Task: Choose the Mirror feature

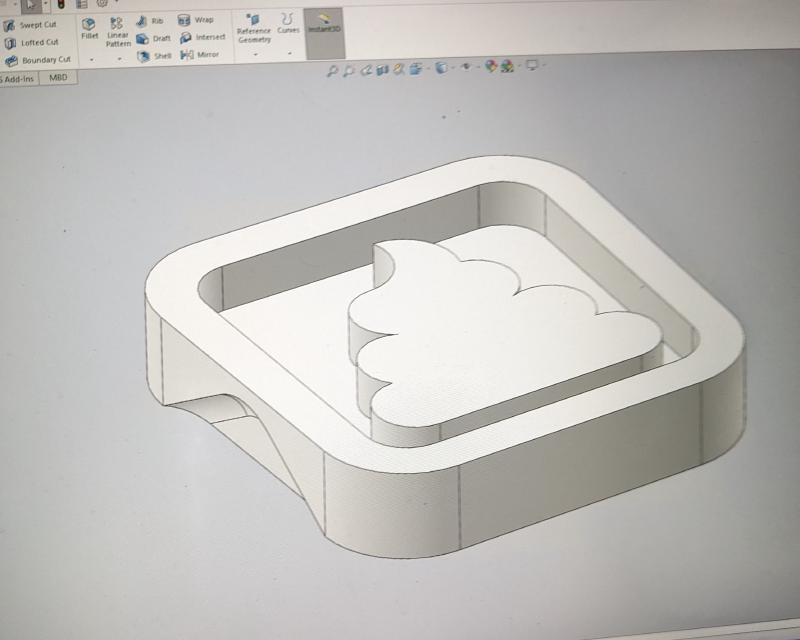Action: 200,55
